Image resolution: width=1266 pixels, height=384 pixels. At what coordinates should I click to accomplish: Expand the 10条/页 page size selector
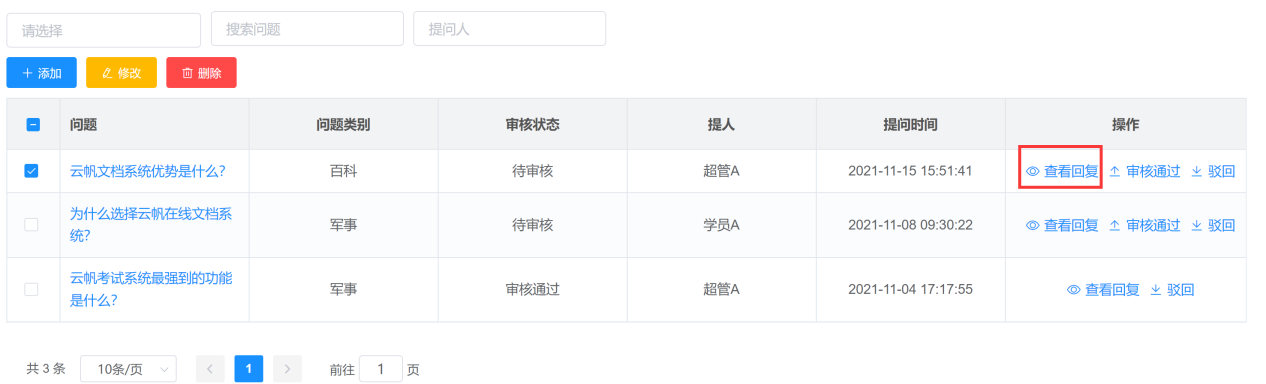click(x=128, y=369)
